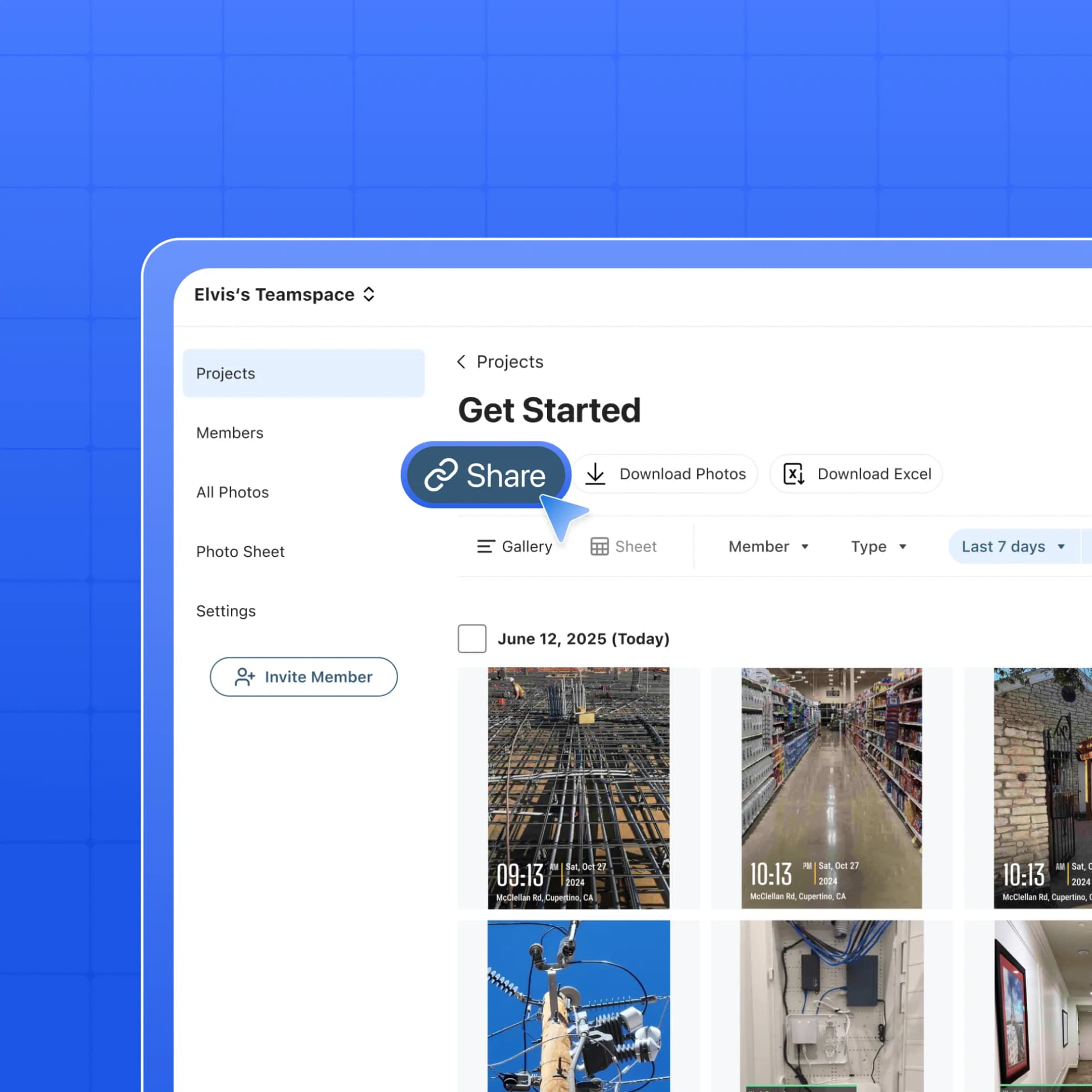This screenshot has width=1092, height=1092.
Task: Click the add-person icon in Invite Member
Action: tap(245, 677)
